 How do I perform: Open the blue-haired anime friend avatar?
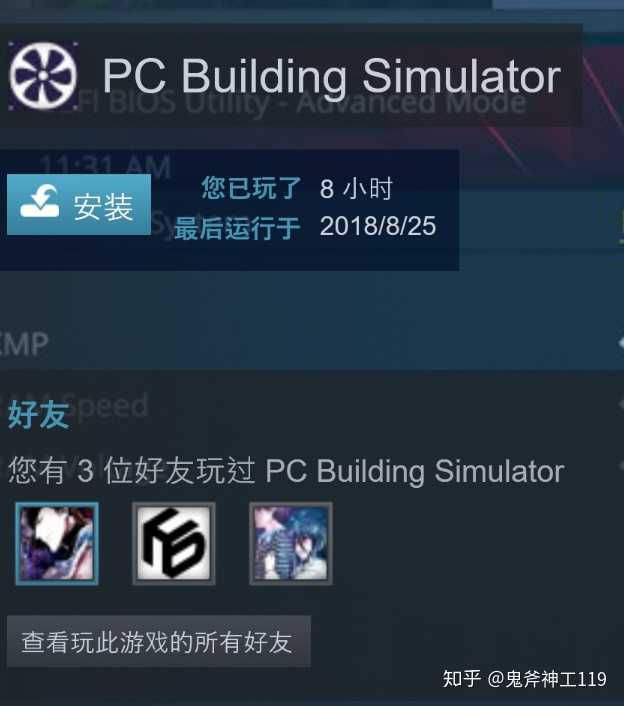click(291, 543)
